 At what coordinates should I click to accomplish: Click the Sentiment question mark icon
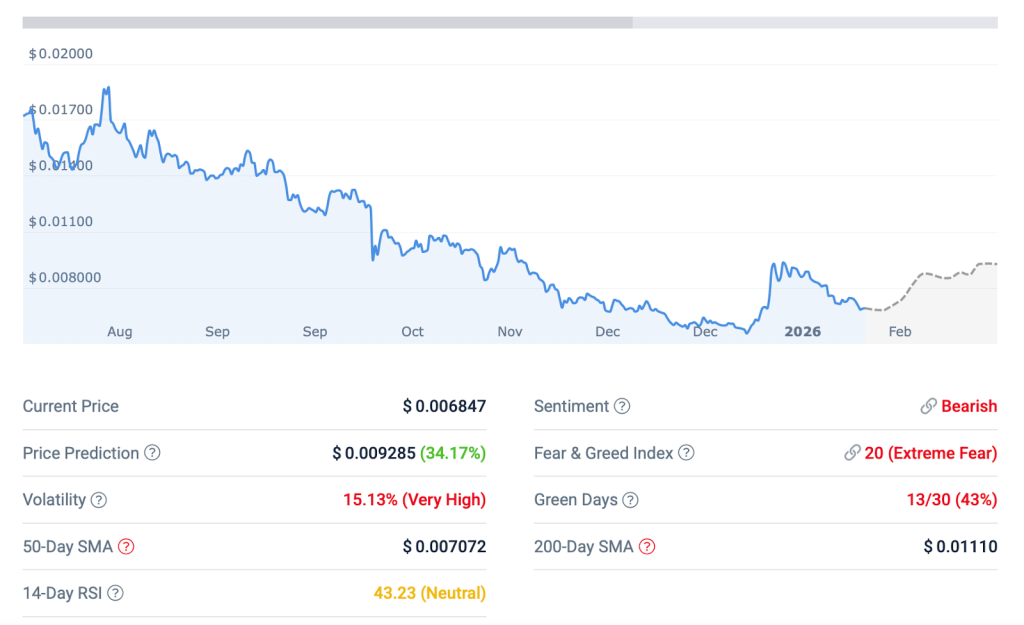(622, 406)
